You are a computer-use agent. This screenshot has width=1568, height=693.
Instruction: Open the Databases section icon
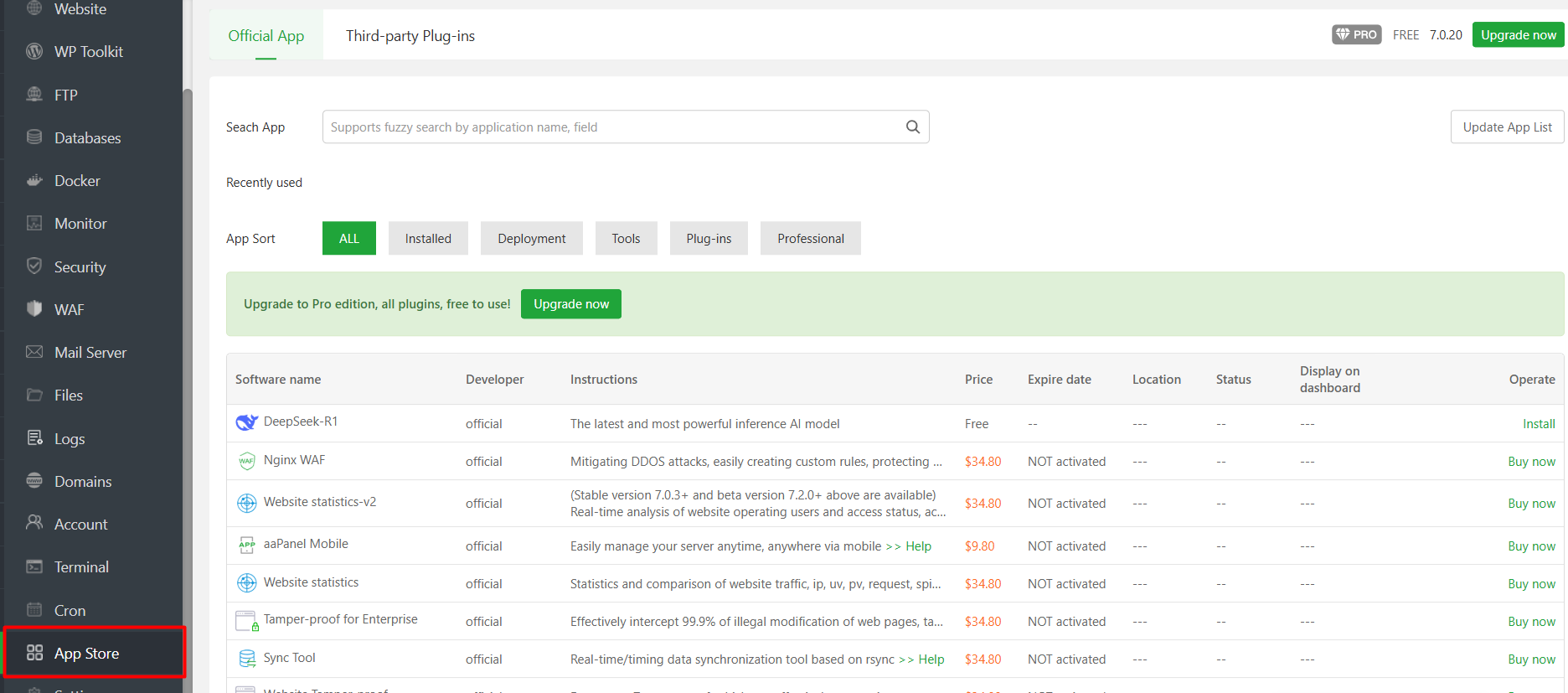click(x=34, y=137)
